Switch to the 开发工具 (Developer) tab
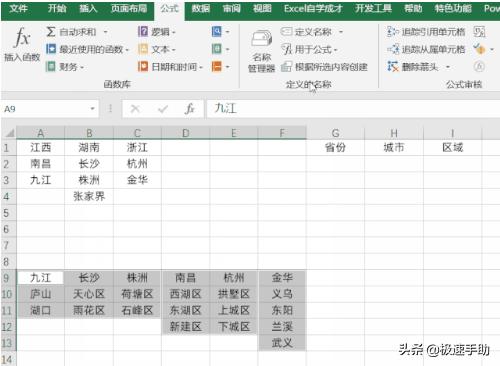Screen dimensions: 500x366 tap(373, 8)
